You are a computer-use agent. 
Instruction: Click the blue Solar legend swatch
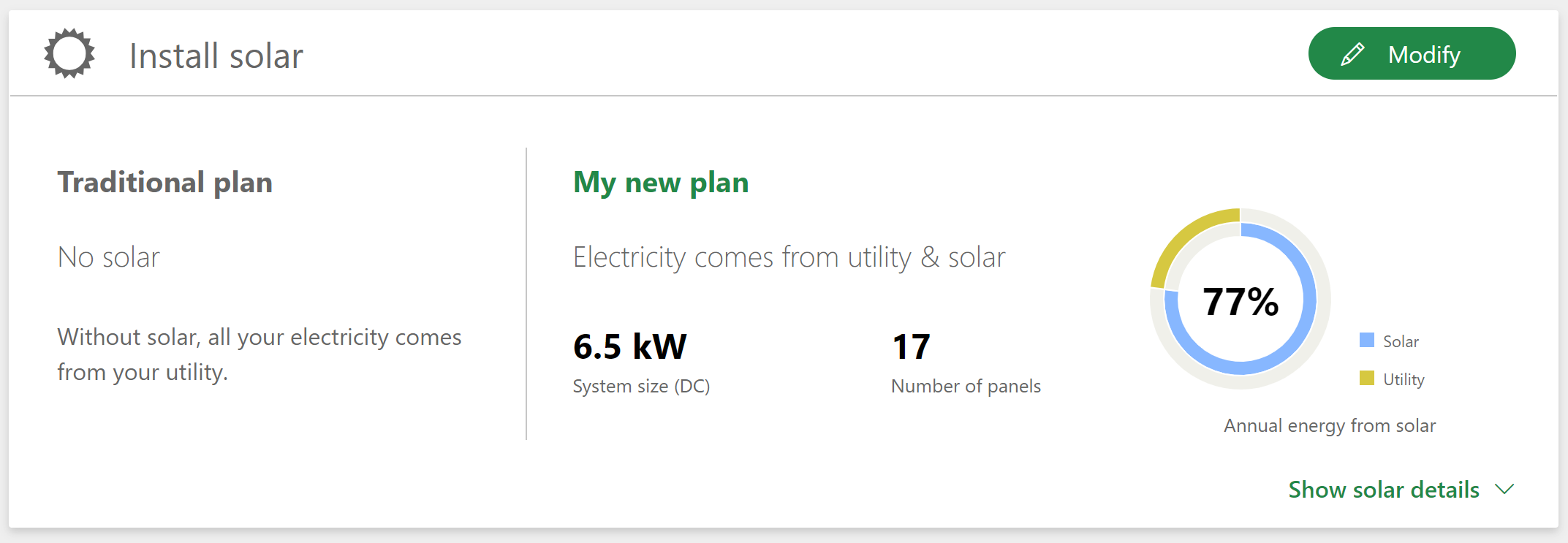pos(1366,341)
